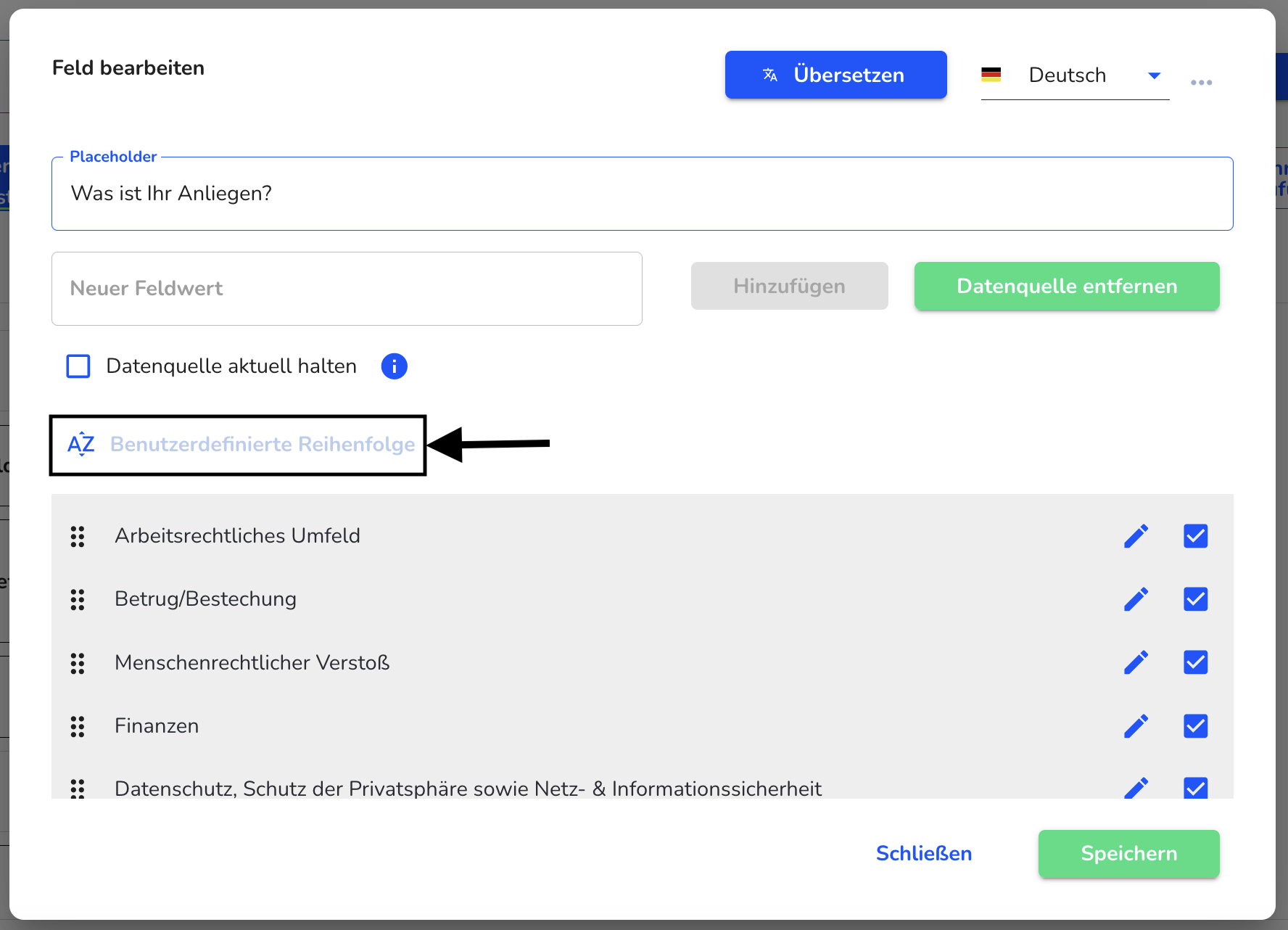
Task: Click the Übersetzen translate button
Action: 835,75
